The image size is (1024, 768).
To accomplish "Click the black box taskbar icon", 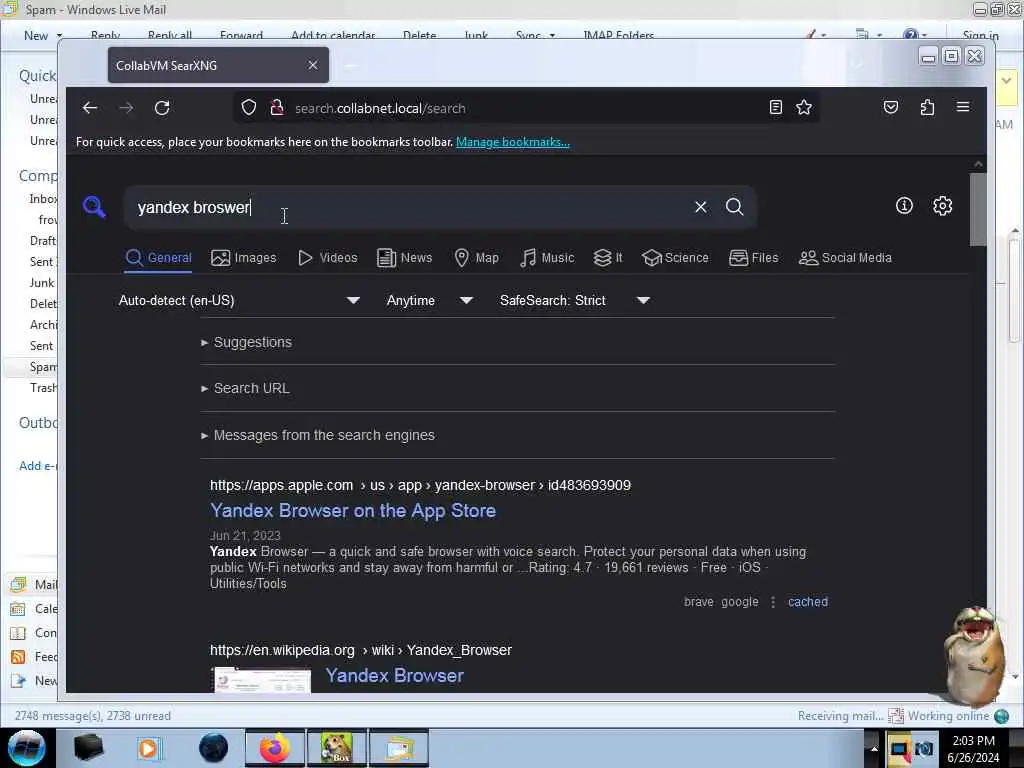I will 89,748.
